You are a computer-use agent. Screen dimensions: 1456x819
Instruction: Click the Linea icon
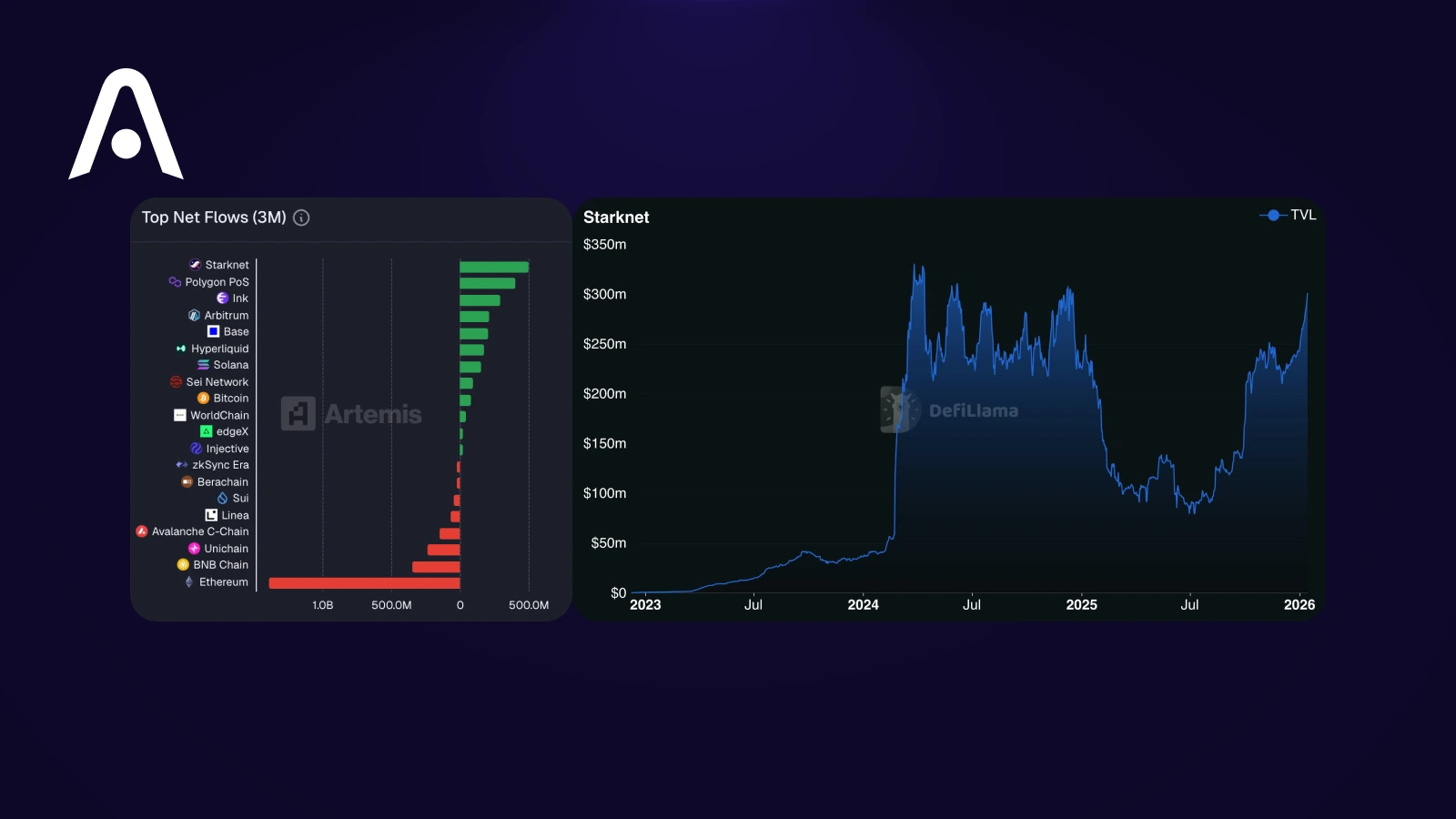(211, 515)
